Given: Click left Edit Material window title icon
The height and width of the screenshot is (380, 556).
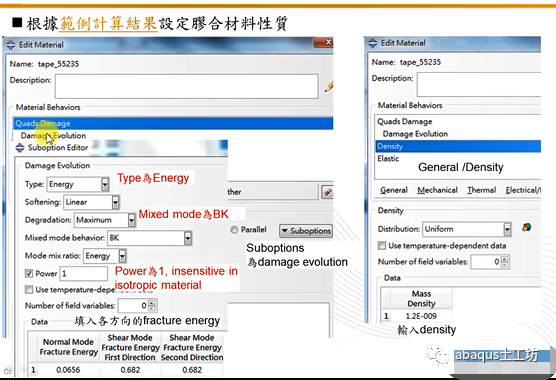Looking at the screenshot, I should click(x=11, y=45).
